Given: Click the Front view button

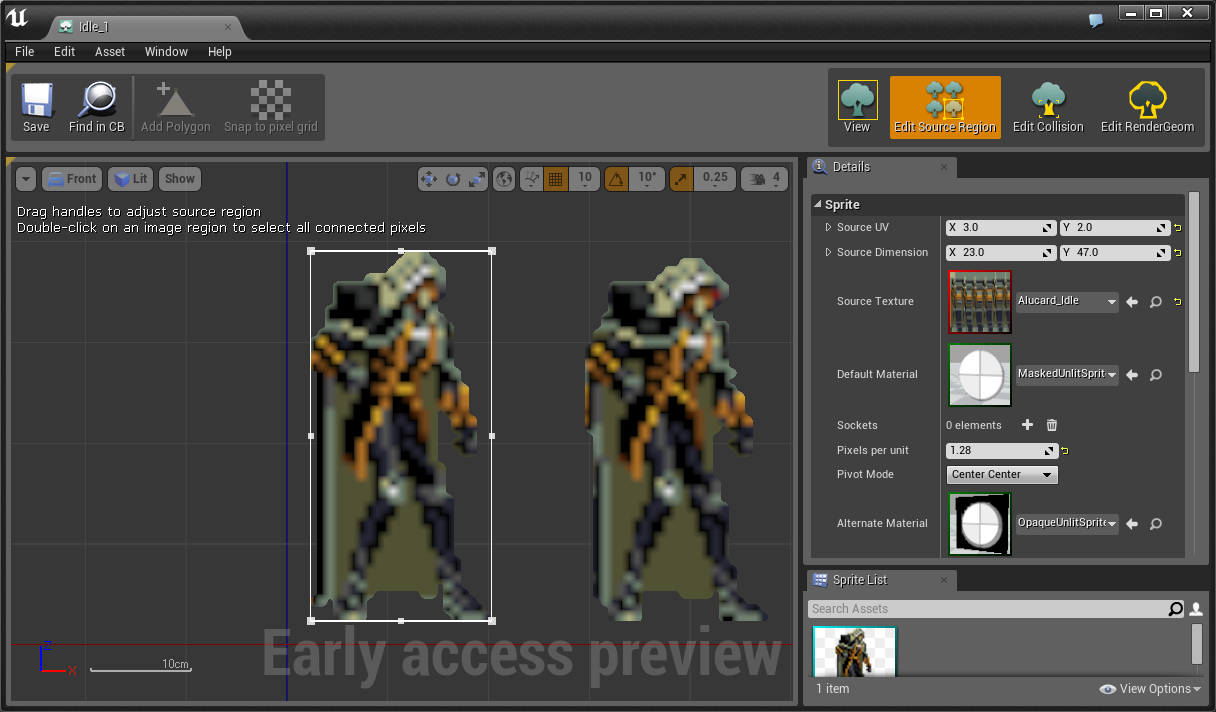Looking at the screenshot, I should 71,178.
